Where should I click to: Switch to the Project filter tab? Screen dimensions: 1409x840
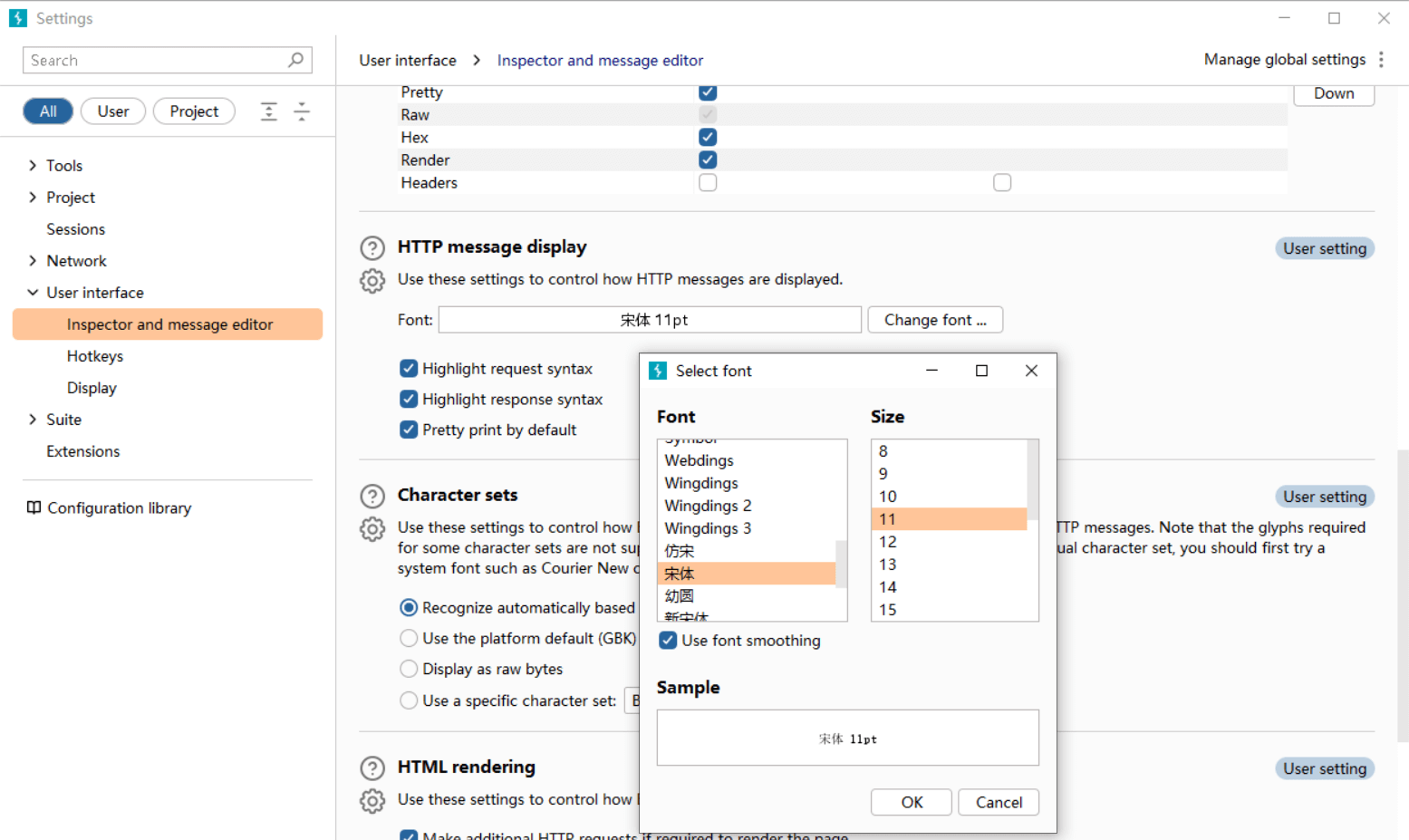[194, 111]
